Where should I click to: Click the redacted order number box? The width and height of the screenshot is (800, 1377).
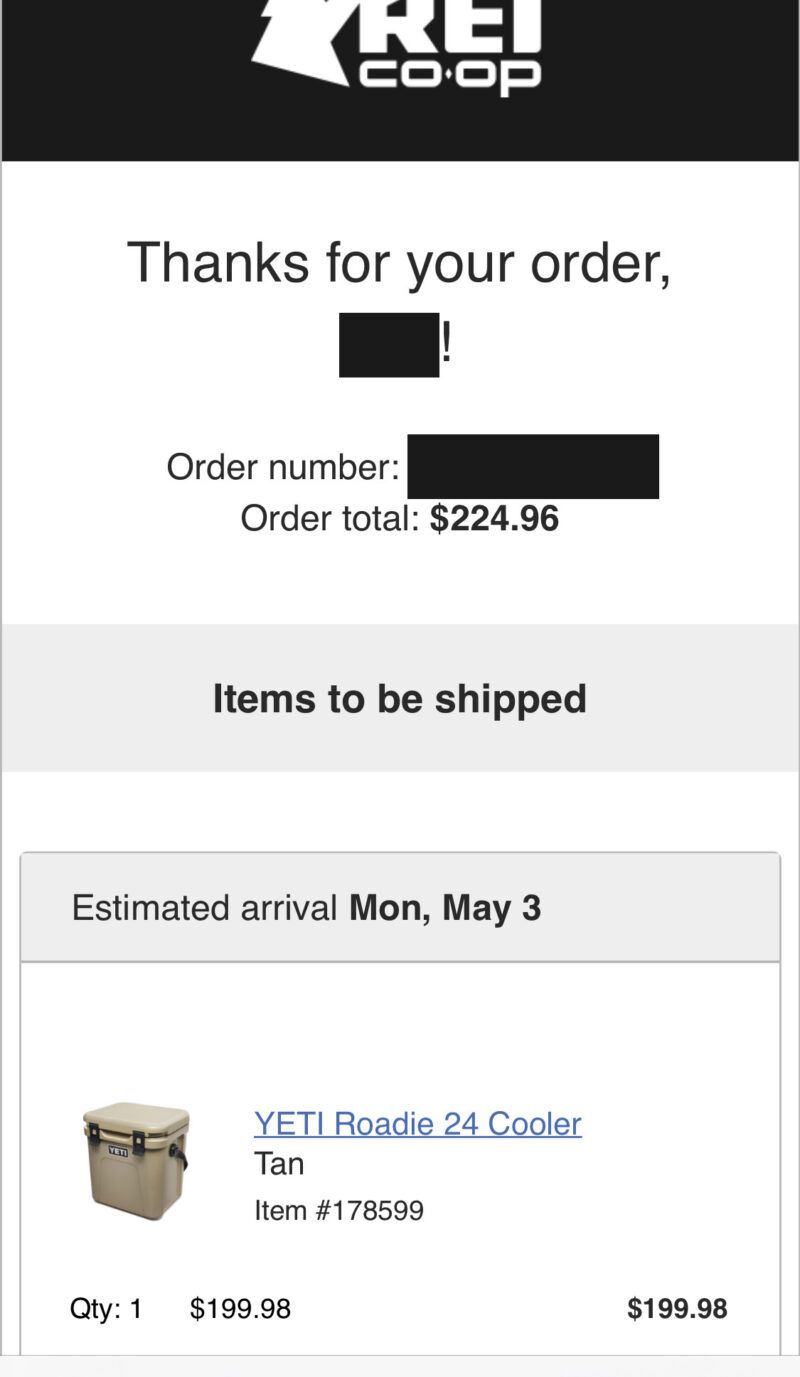point(533,466)
